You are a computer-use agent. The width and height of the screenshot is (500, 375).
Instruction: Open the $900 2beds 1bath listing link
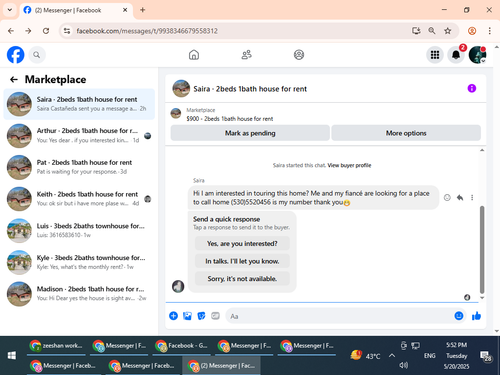click(x=230, y=119)
